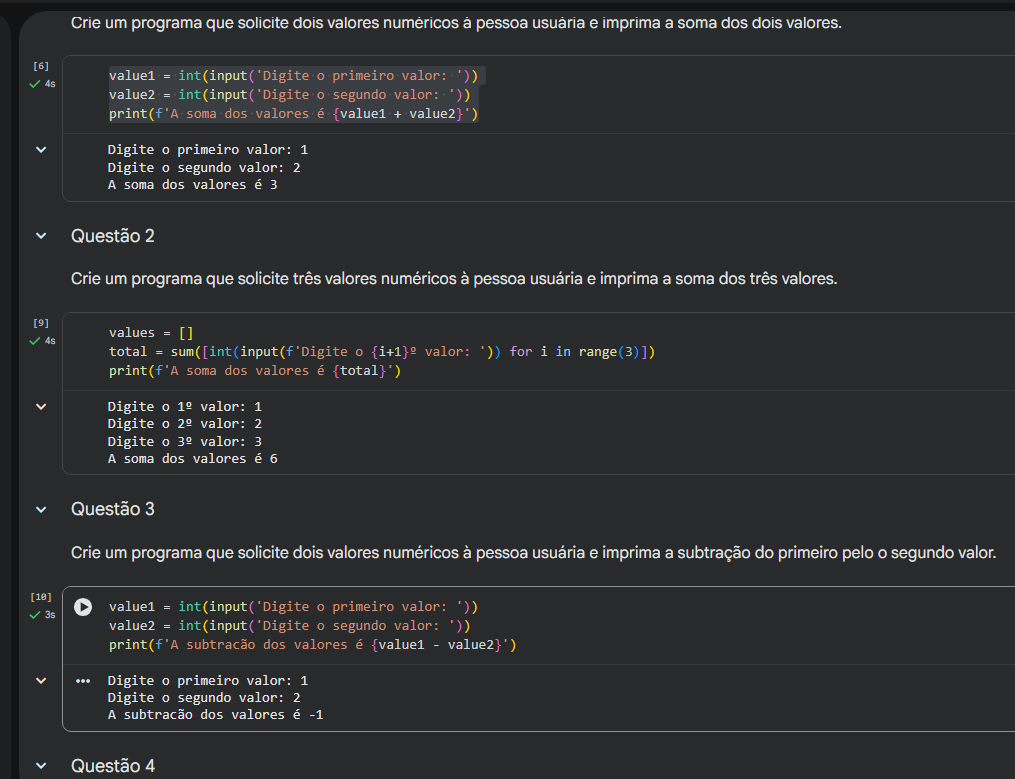The width and height of the screenshot is (1015, 779).
Task: Click the execution count [6]
Action: pos(41,66)
